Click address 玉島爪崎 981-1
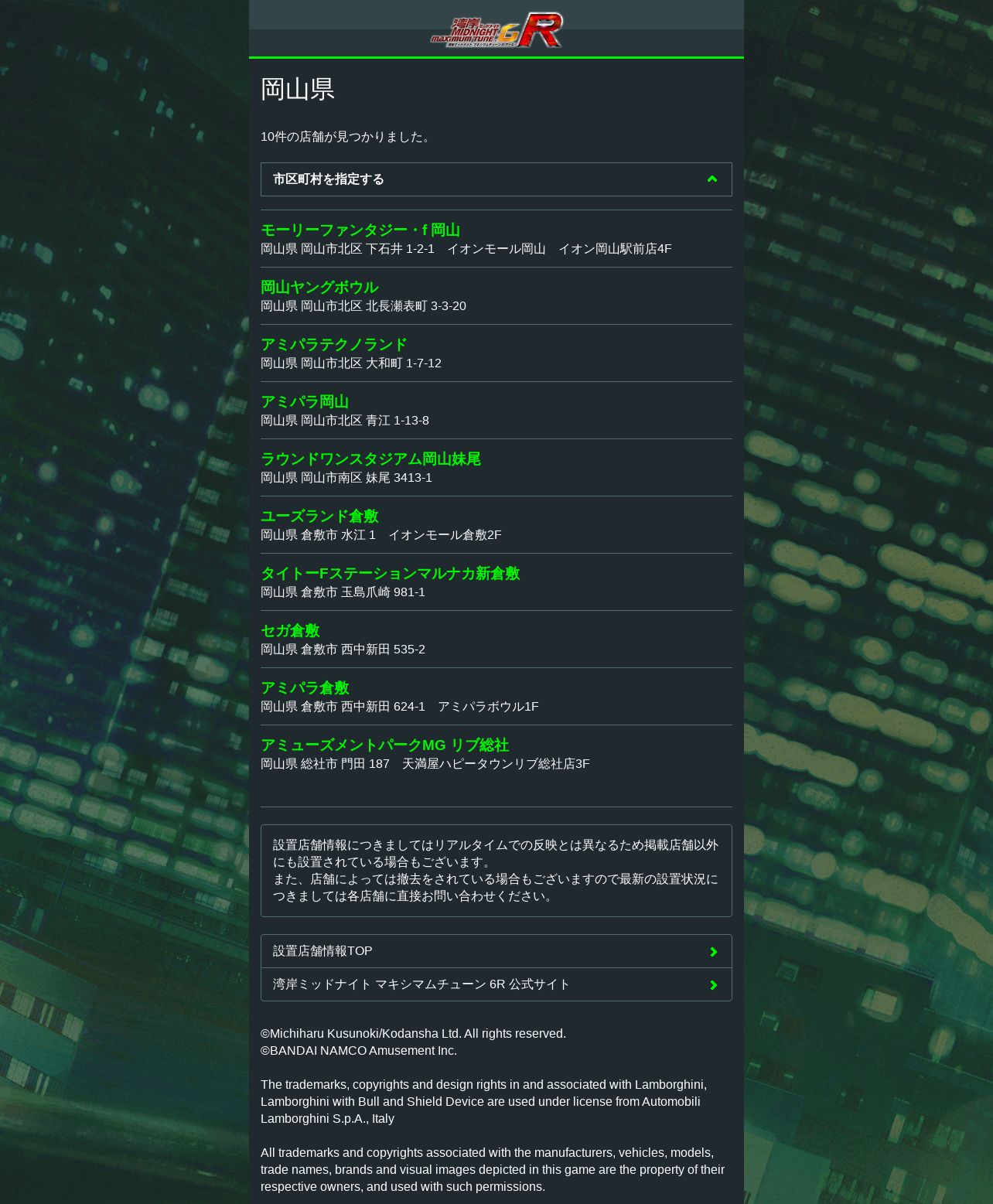The width and height of the screenshot is (993, 1204). coord(343,592)
